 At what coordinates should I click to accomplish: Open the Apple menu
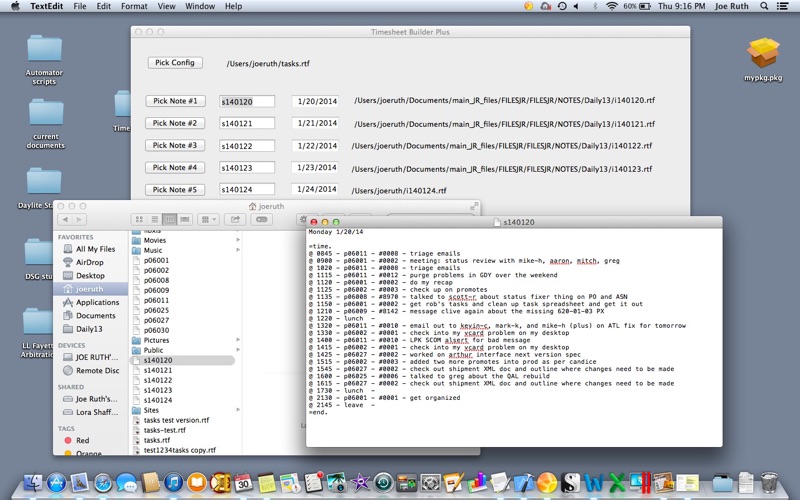tap(15, 6)
